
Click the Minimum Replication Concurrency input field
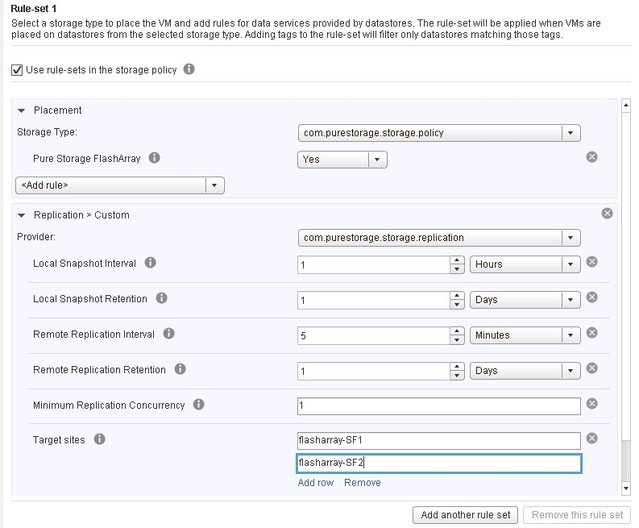tap(439, 406)
